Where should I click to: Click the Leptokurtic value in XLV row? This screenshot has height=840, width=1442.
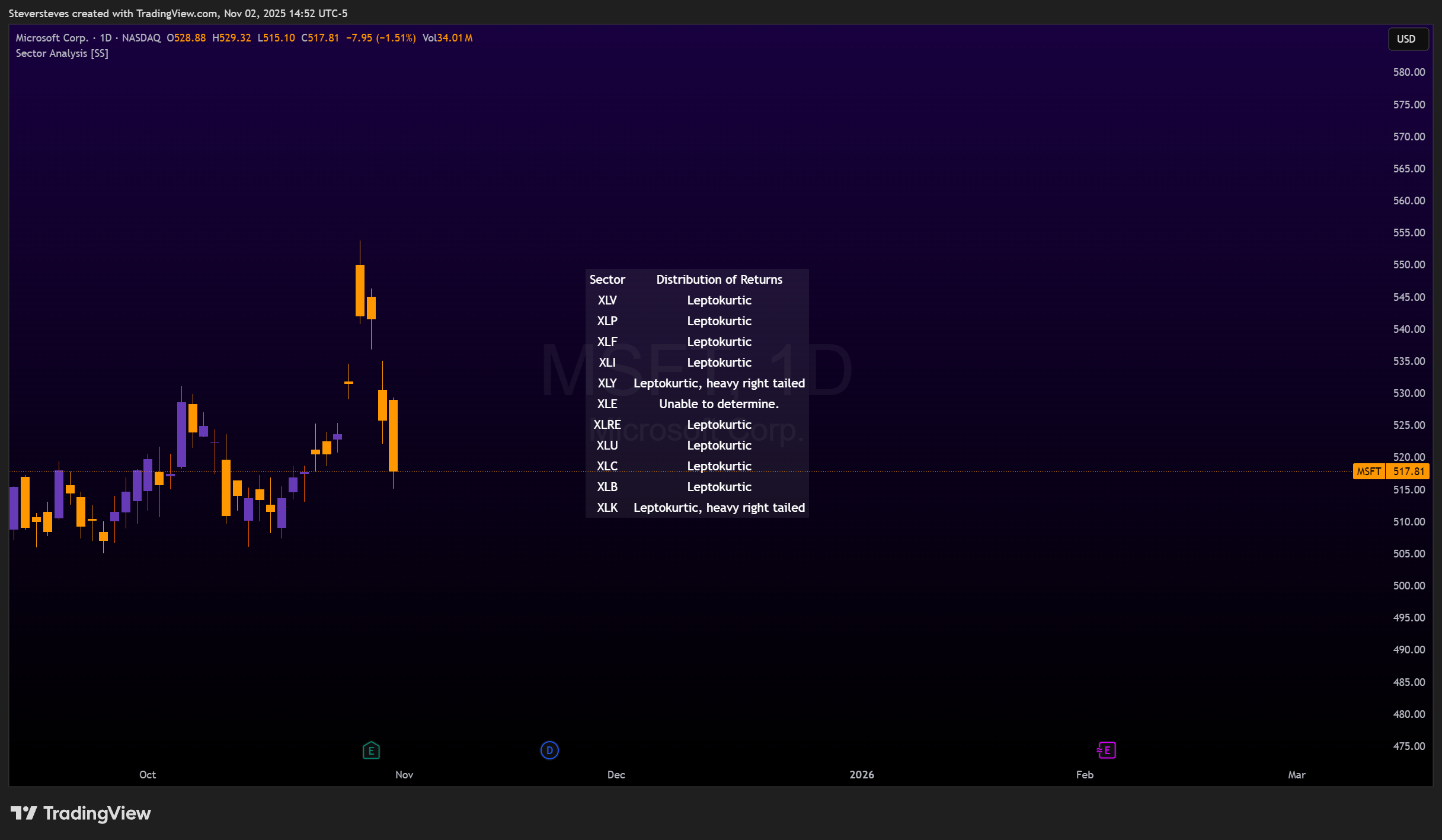[x=719, y=300]
